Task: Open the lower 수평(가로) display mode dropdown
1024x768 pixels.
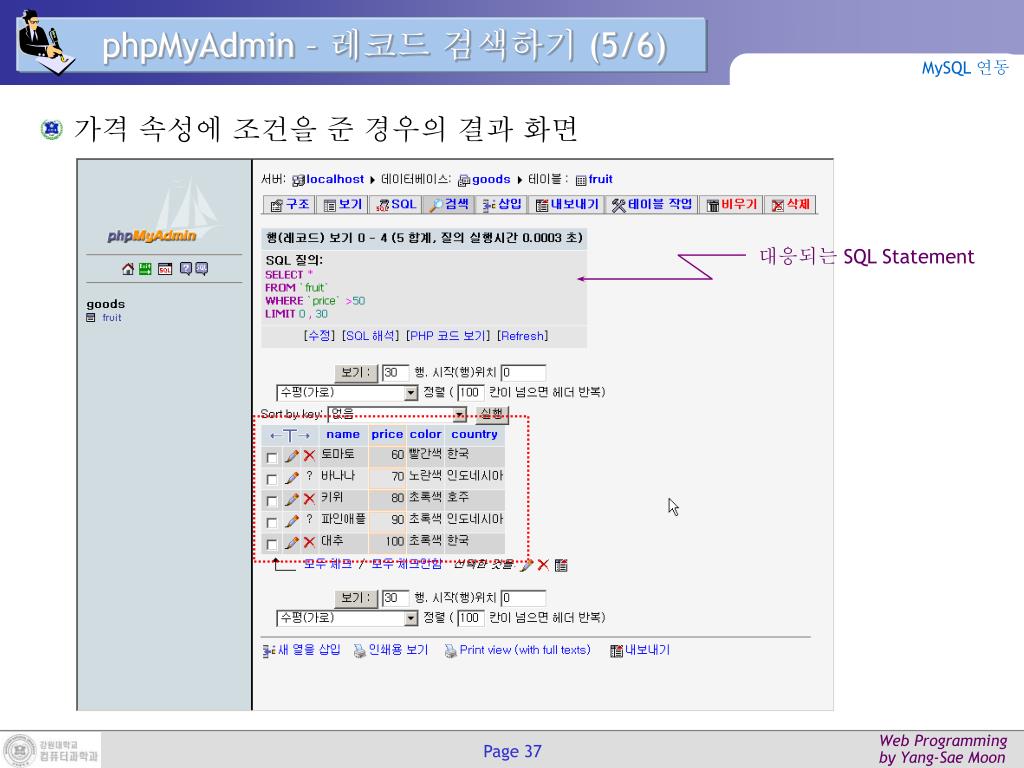Action: point(347,618)
